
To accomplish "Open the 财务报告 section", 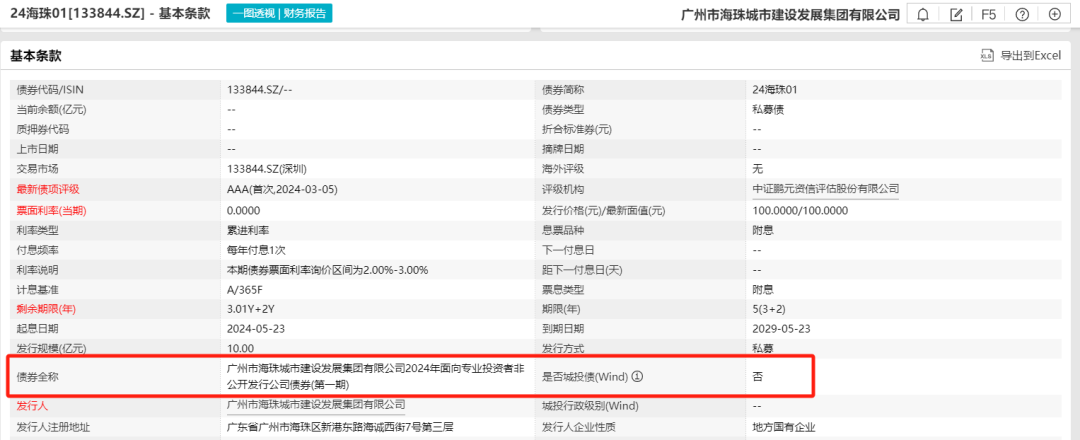I will tap(304, 13).
